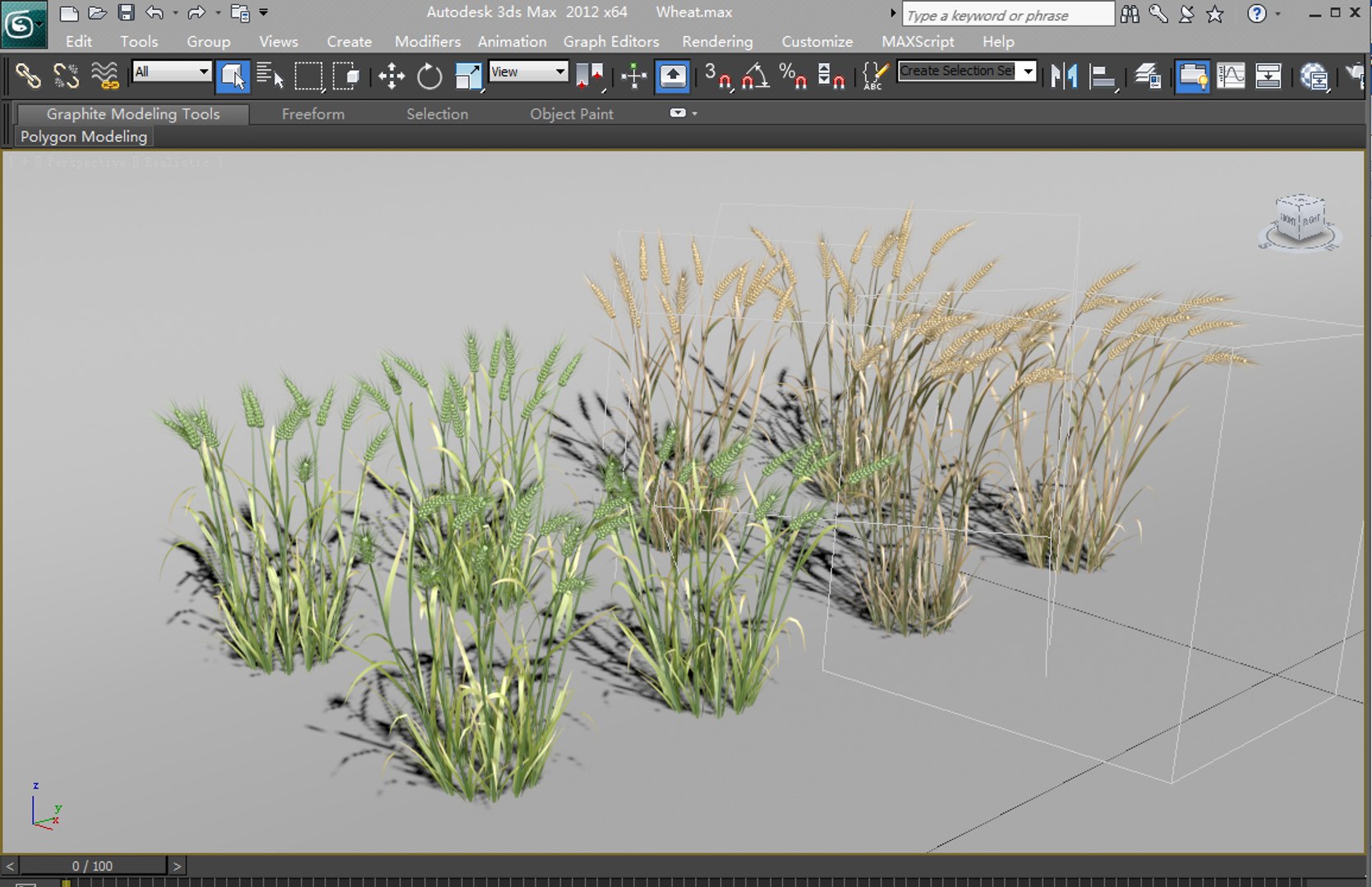Toggle Angle Snap
This screenshot has width=1372, height=887.
click(755, 76)
